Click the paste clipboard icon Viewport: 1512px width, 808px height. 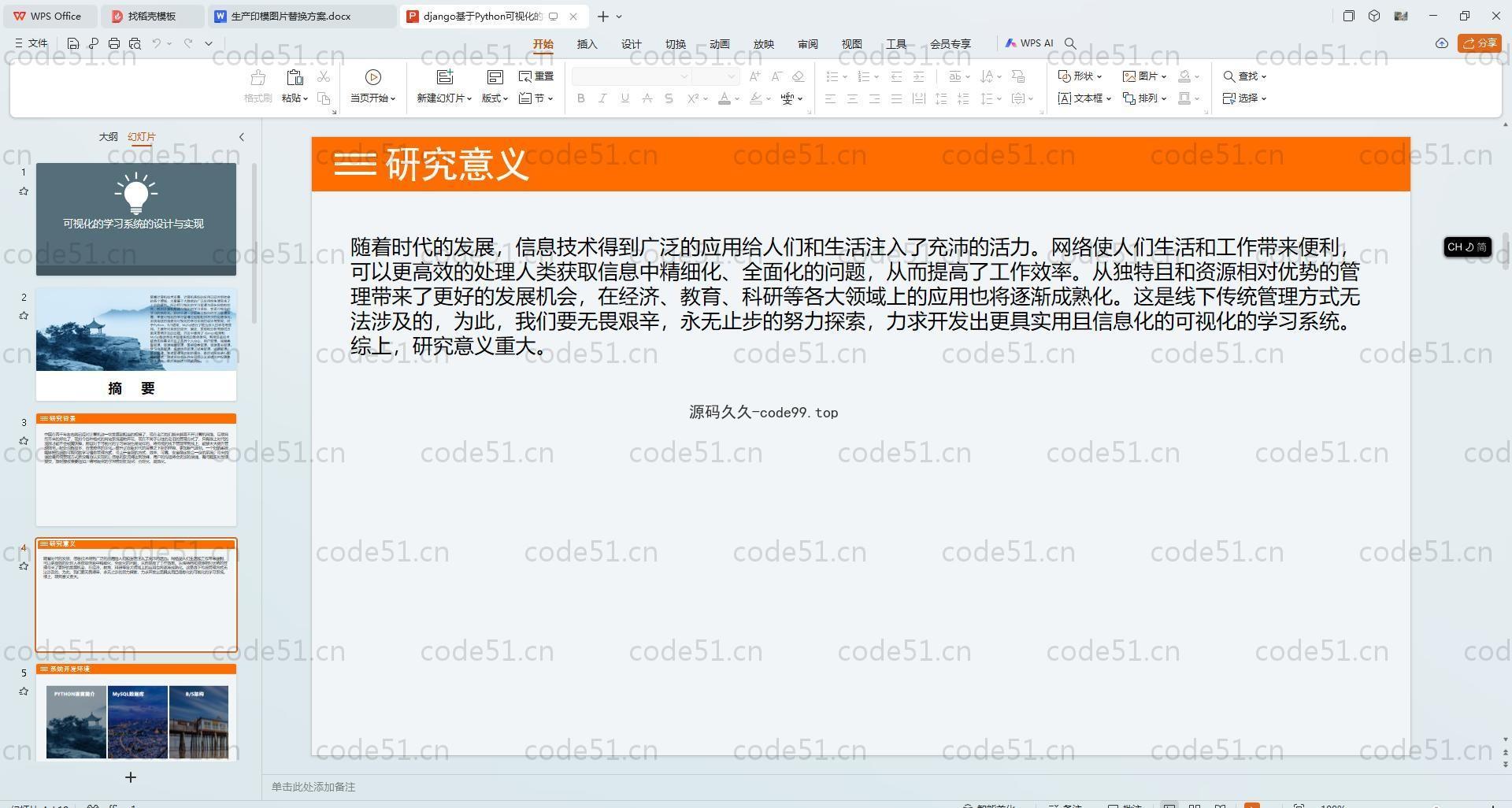(295, 77)
